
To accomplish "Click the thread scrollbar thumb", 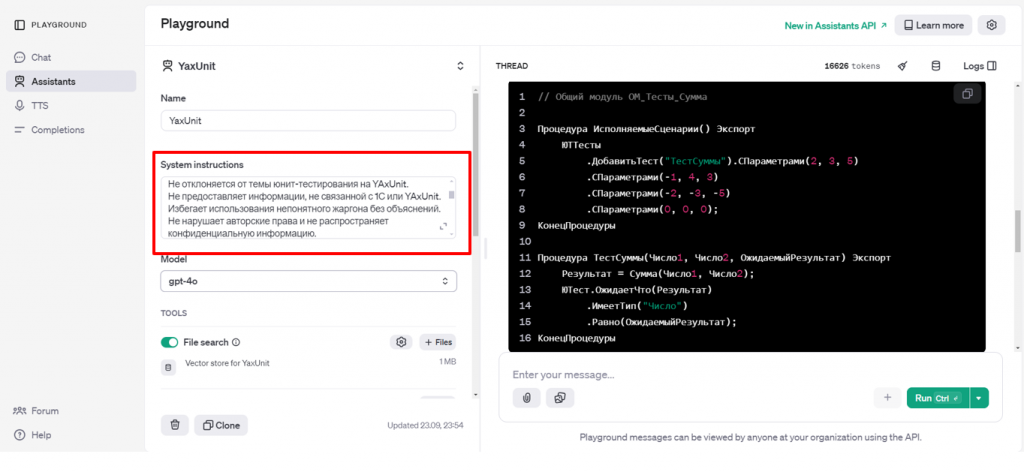I will coord(1017,230).
